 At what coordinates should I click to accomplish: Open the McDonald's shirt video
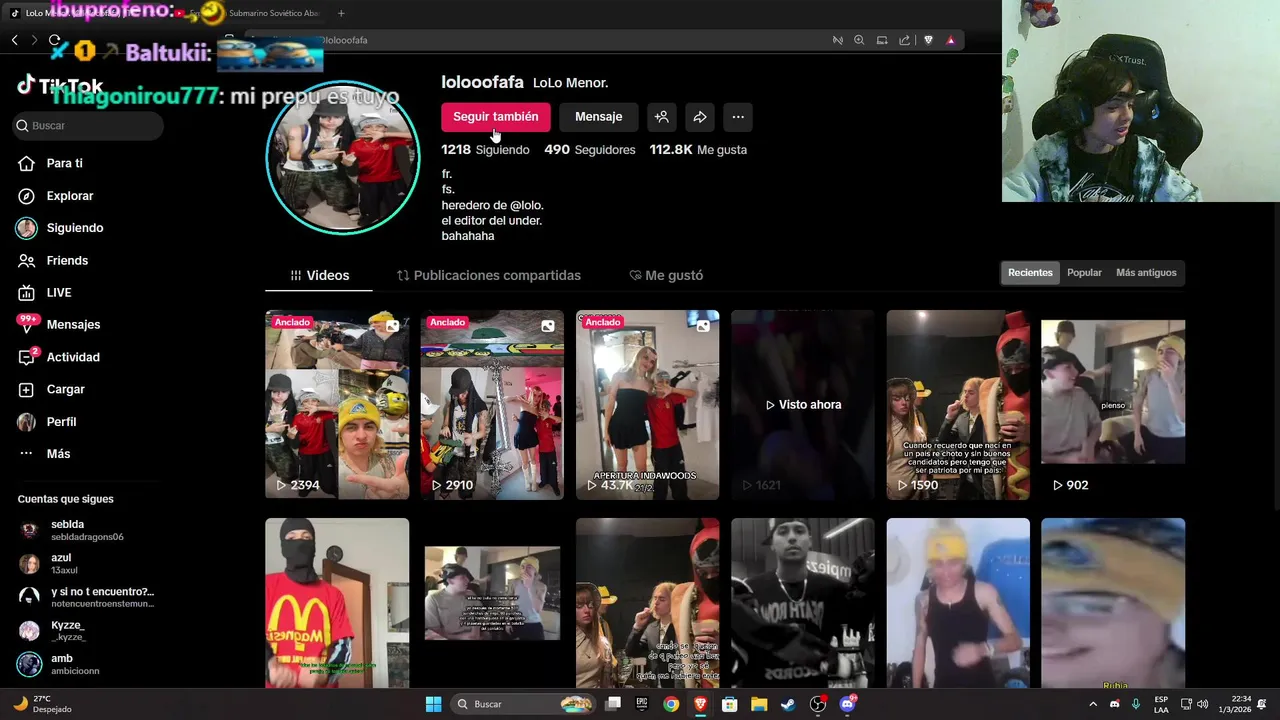pos(337,602)
